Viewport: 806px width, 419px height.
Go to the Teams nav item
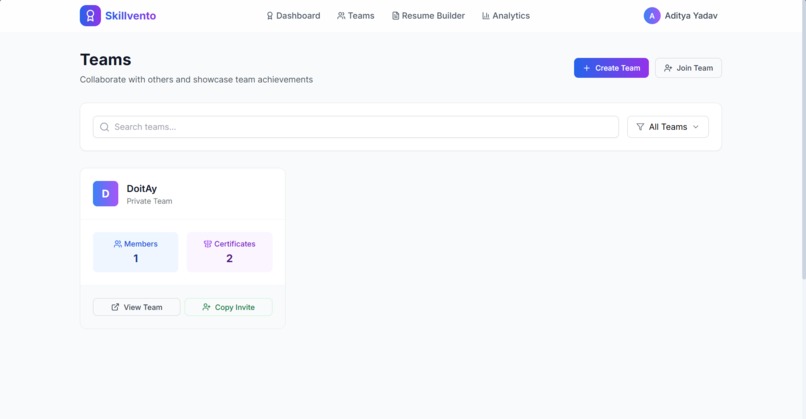pos(356,16)
